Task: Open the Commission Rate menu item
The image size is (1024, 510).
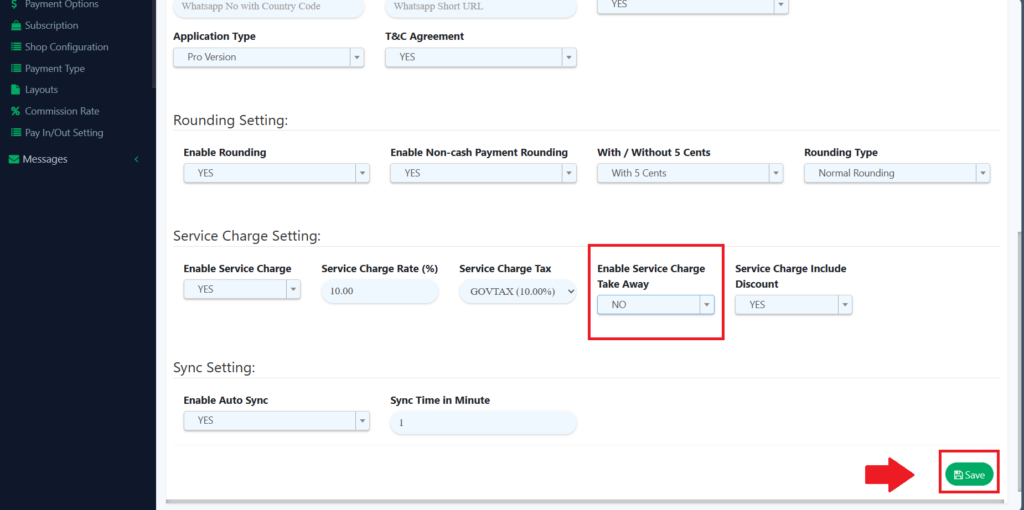Action: pyautogui.click(x=61, y=112)
